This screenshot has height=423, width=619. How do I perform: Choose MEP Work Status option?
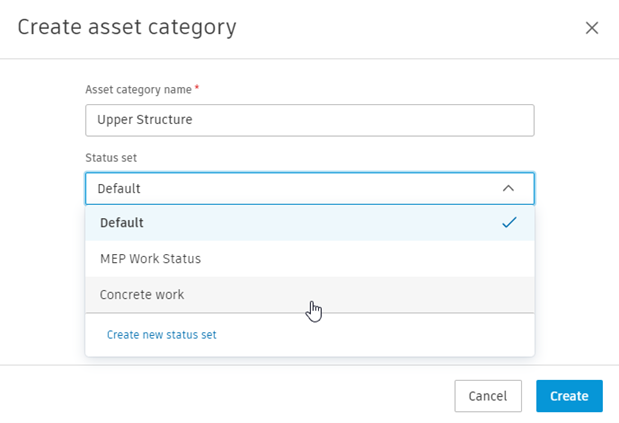point(310,259)
